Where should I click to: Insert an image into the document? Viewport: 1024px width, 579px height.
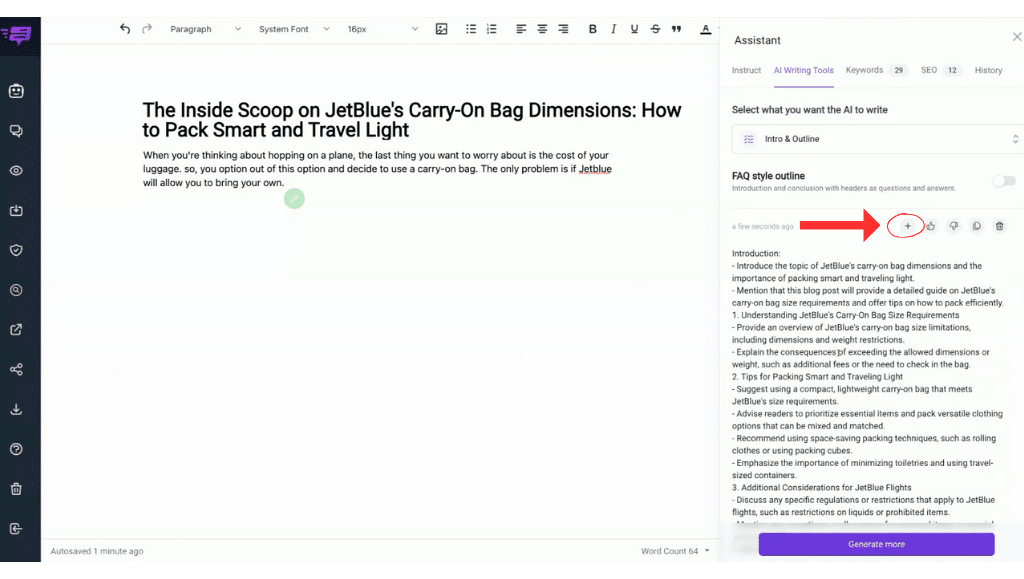[441, 29]
